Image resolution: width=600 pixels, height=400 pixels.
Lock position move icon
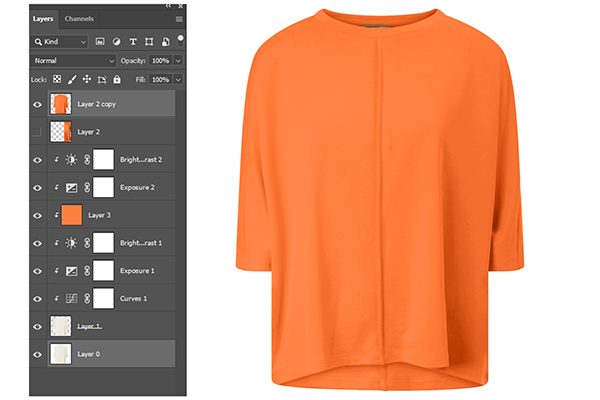(x=87, y=79)
